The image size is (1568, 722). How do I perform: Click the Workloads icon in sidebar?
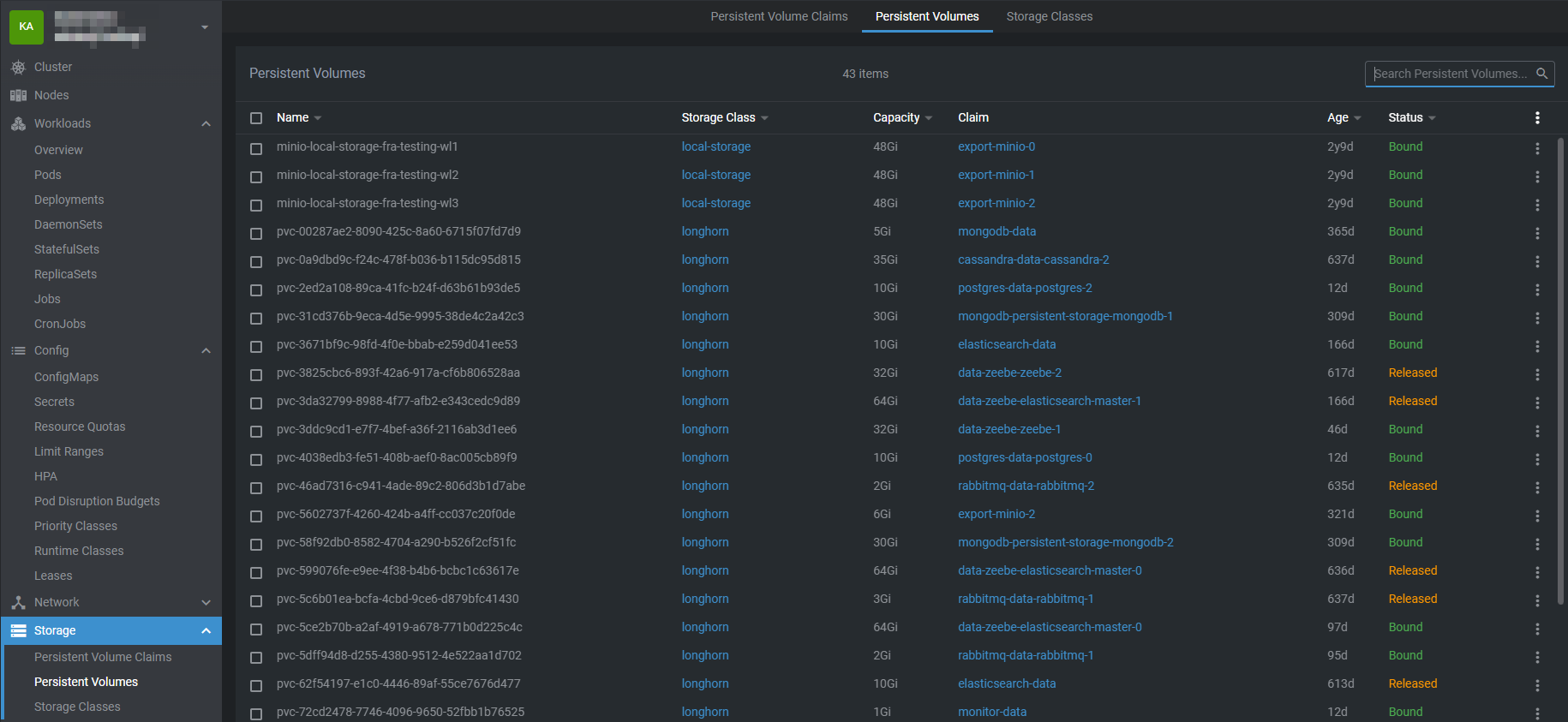coord(18,123)
